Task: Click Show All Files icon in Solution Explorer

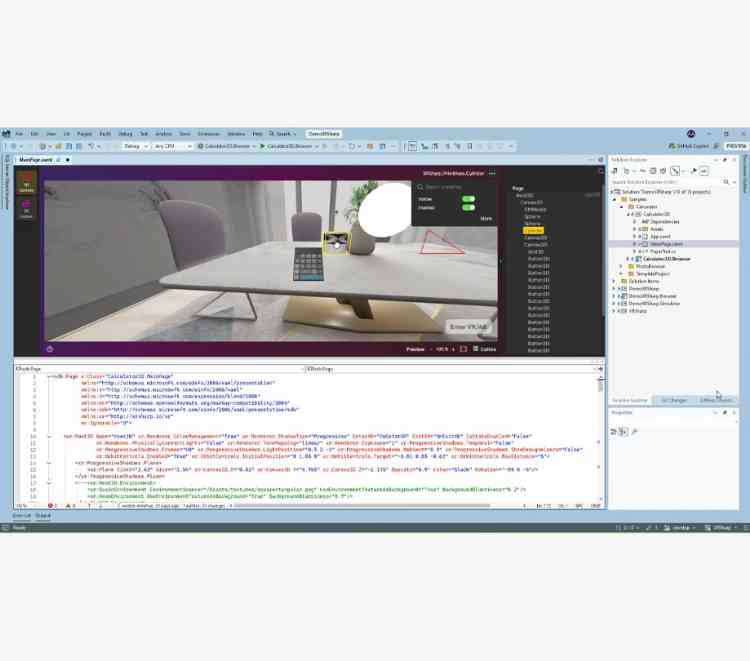Action: coord(663,171)
